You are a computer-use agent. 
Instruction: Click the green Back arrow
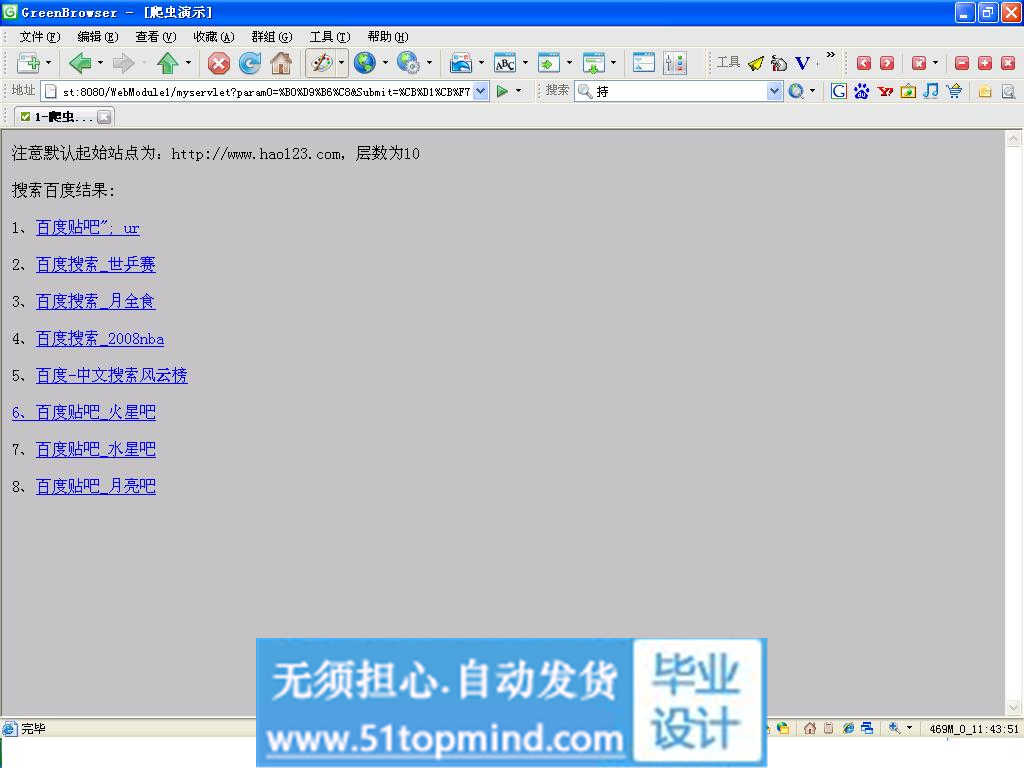tap(80, 63)
